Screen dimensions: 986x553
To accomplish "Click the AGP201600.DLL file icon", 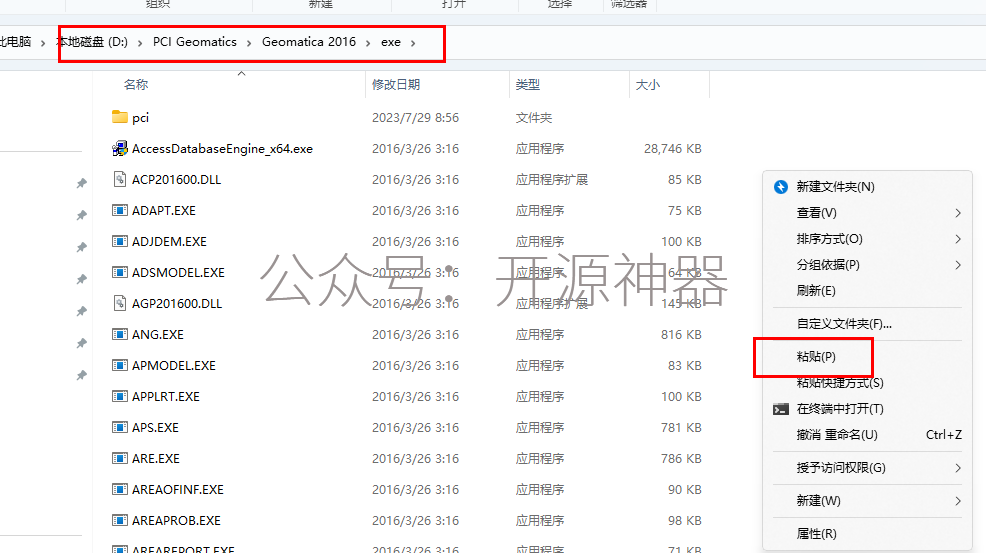I will tap(119, 303).
